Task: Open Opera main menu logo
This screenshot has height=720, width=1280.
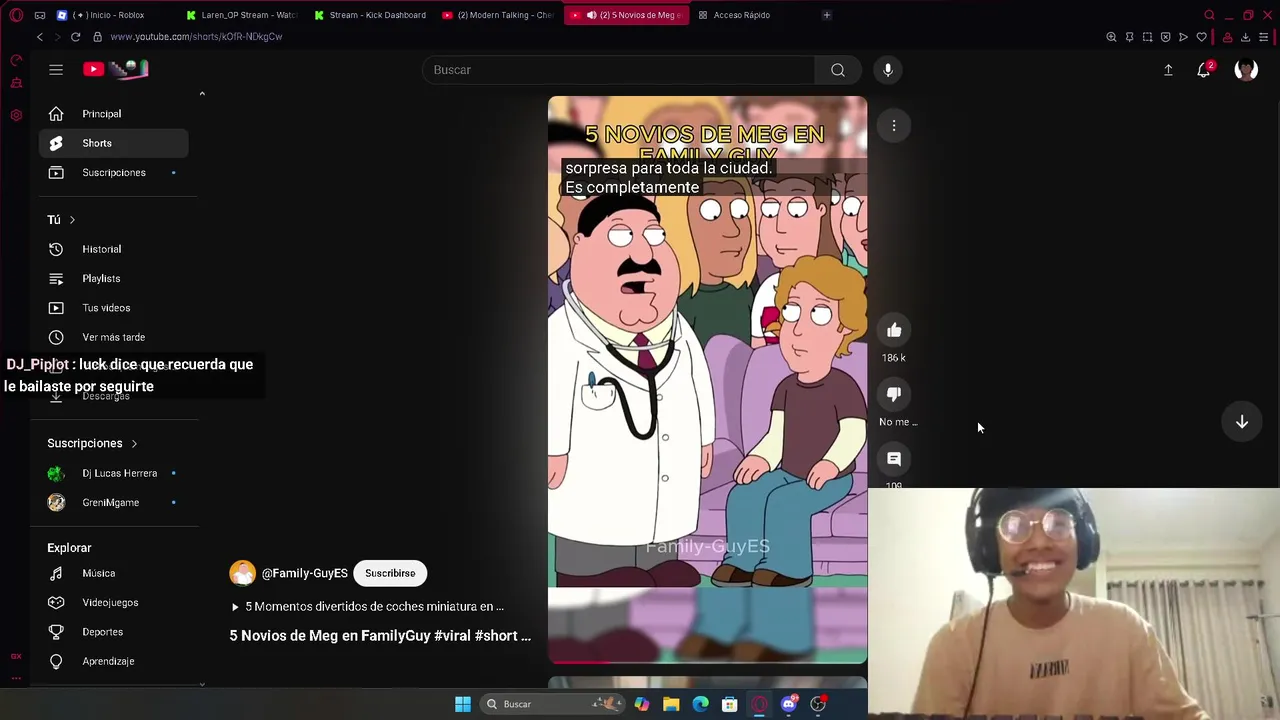Action: [16, 15]
